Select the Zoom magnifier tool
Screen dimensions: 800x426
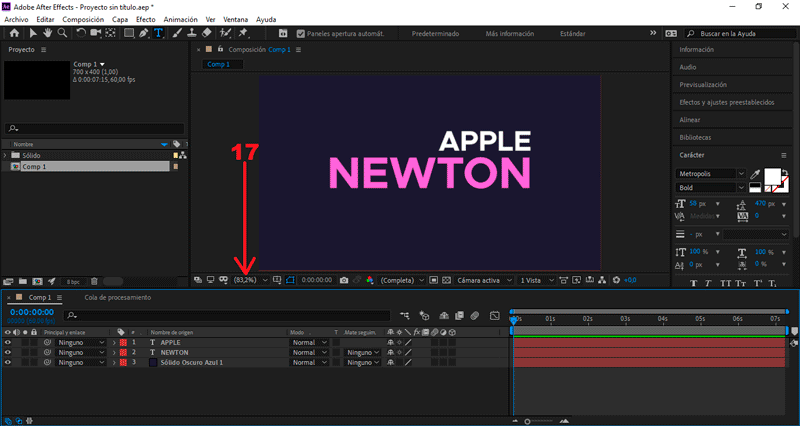tap(62, 33)
